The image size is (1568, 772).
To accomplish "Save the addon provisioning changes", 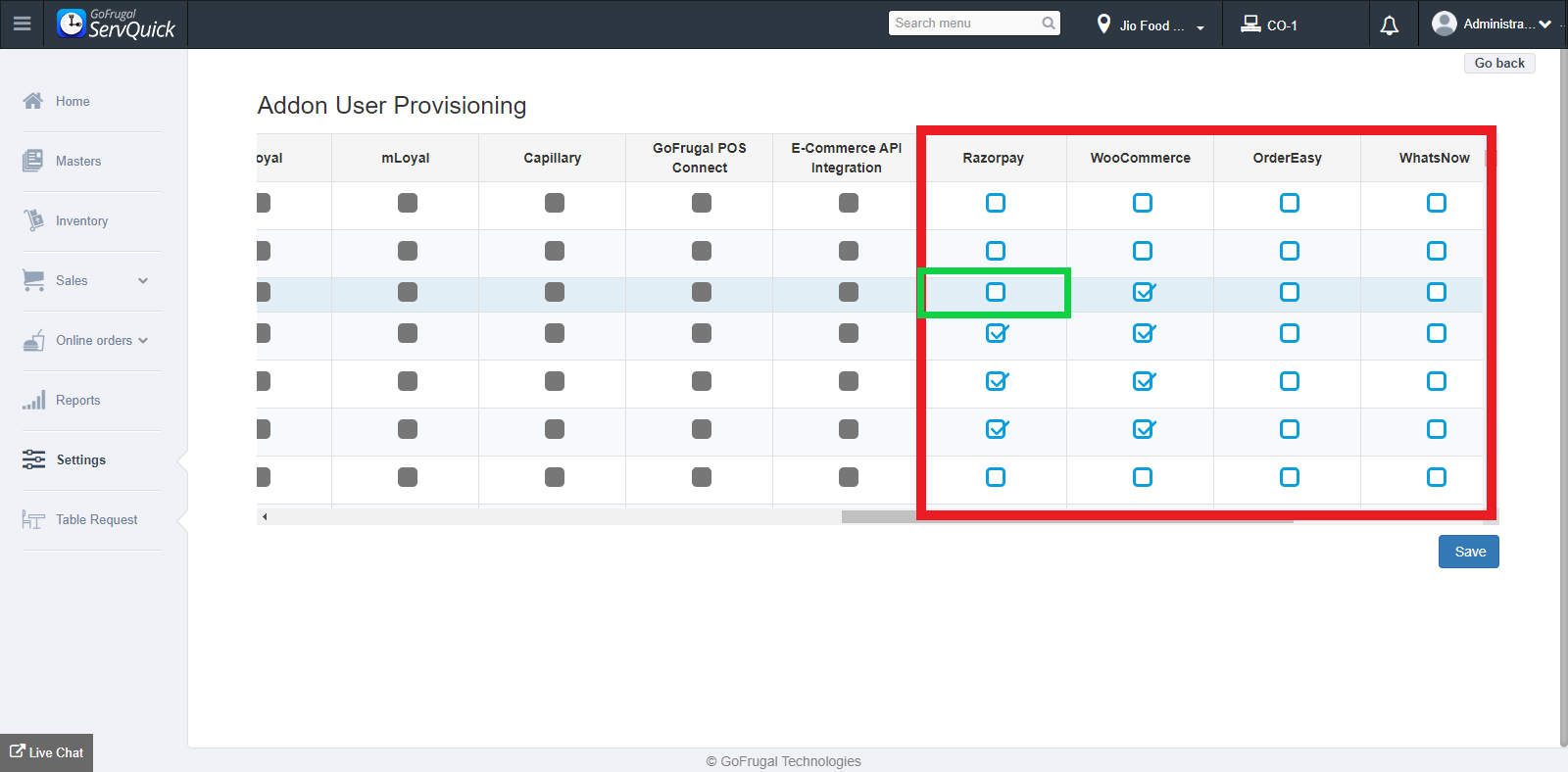I will coord(1469,552).
